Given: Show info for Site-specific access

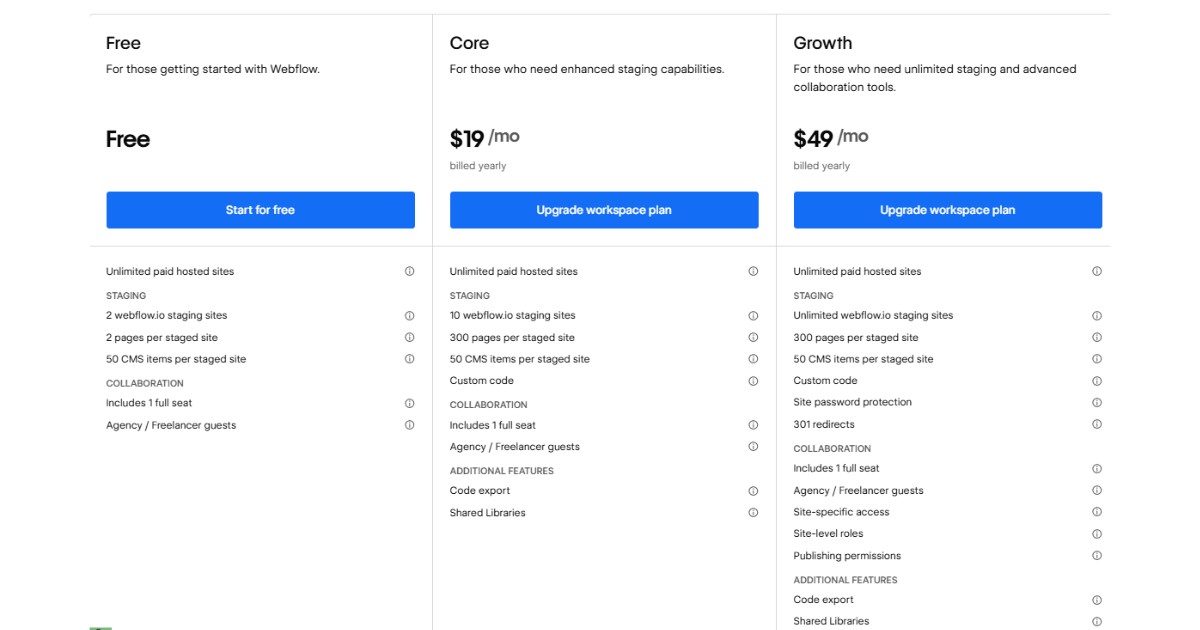Looking at the screenshot, I should coord(1097,512).
